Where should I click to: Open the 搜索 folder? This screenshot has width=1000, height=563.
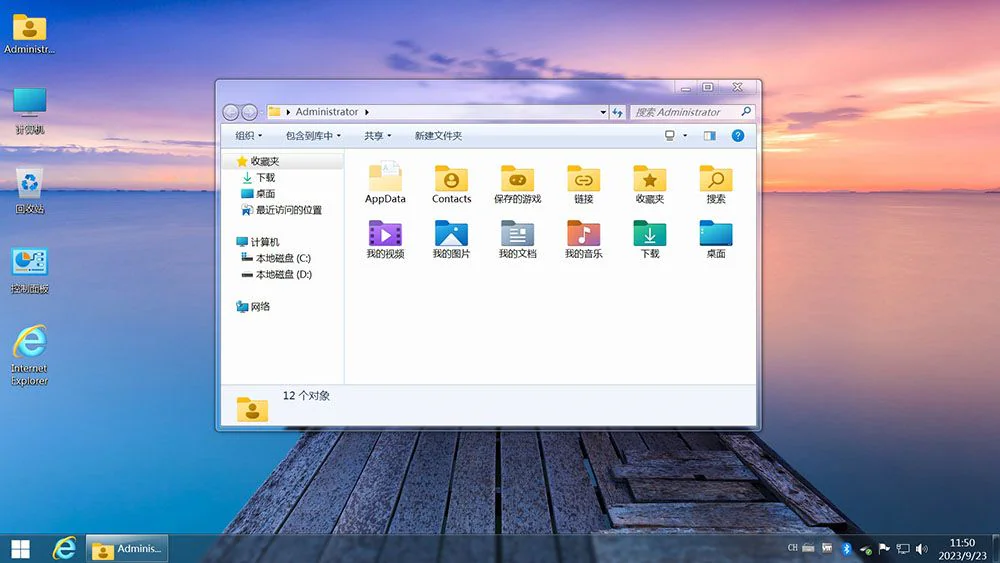coord(716,184)
